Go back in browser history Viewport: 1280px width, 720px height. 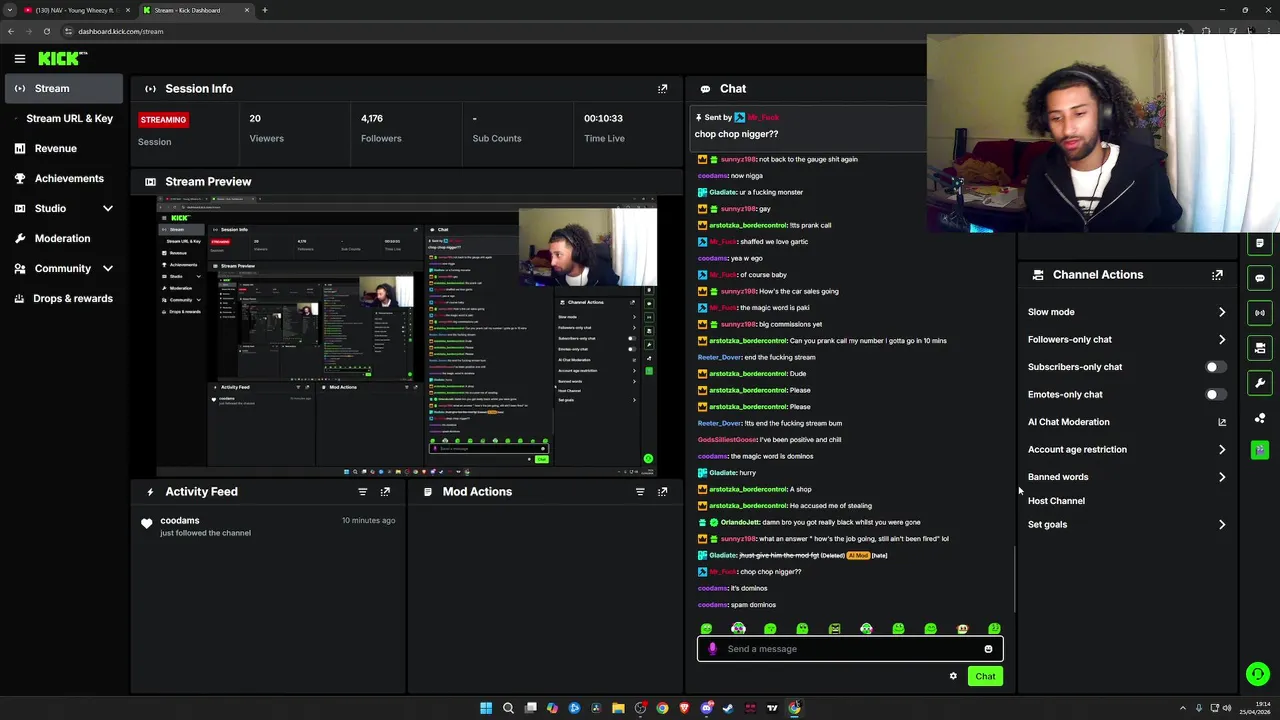pyautogui.click(x=10, y=31)
